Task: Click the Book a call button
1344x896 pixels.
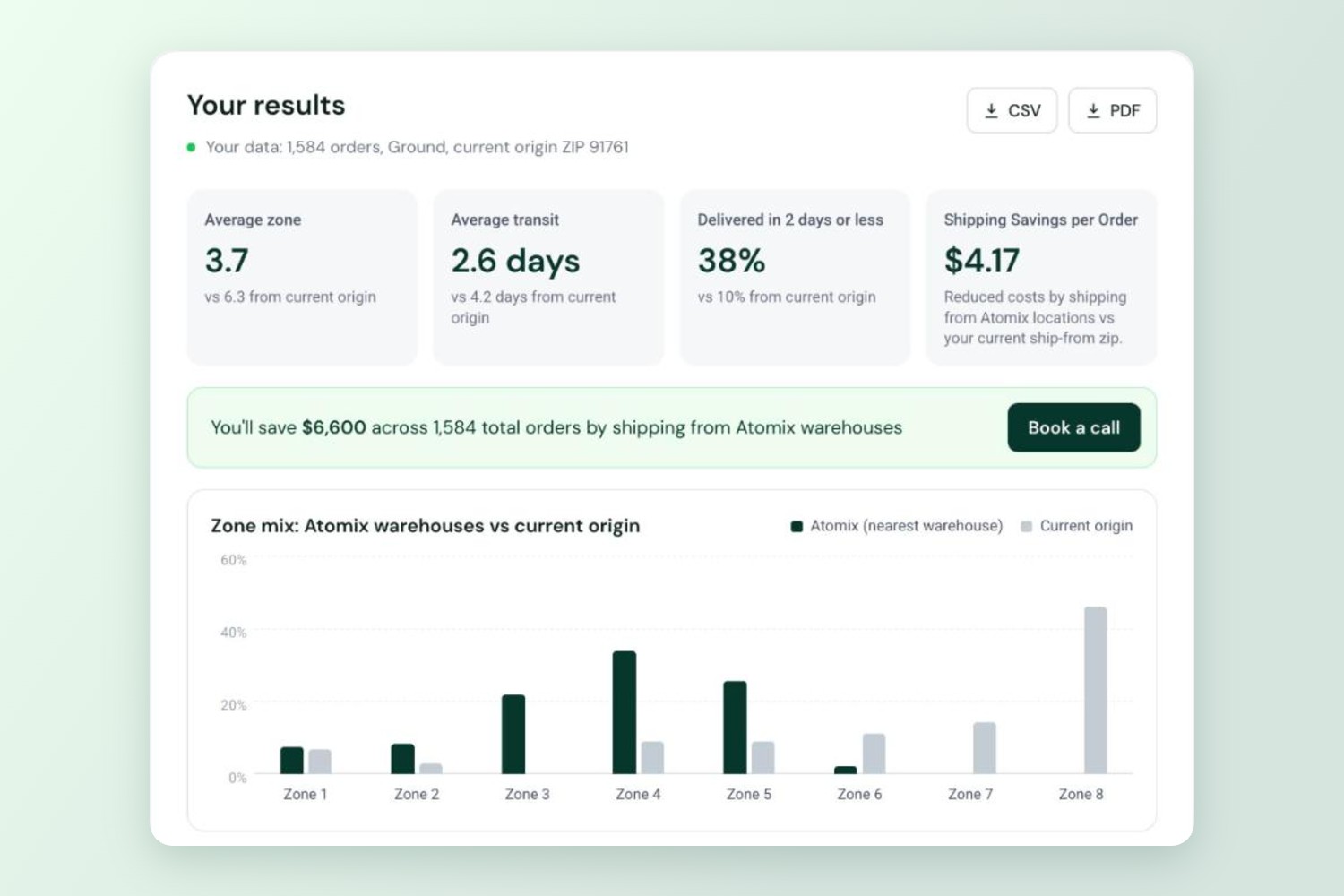Action: 1073,427
